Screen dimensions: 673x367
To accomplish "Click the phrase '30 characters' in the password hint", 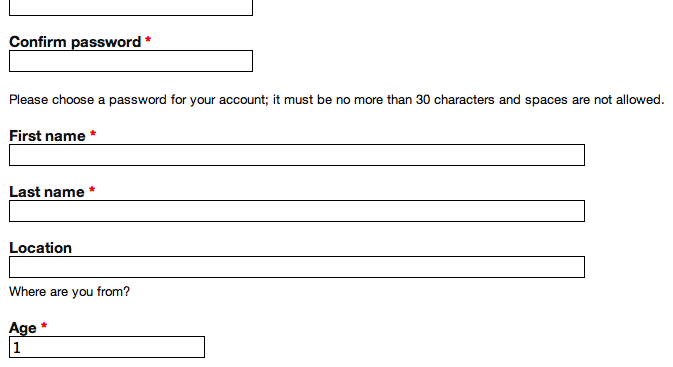I will tap(455, 100).
